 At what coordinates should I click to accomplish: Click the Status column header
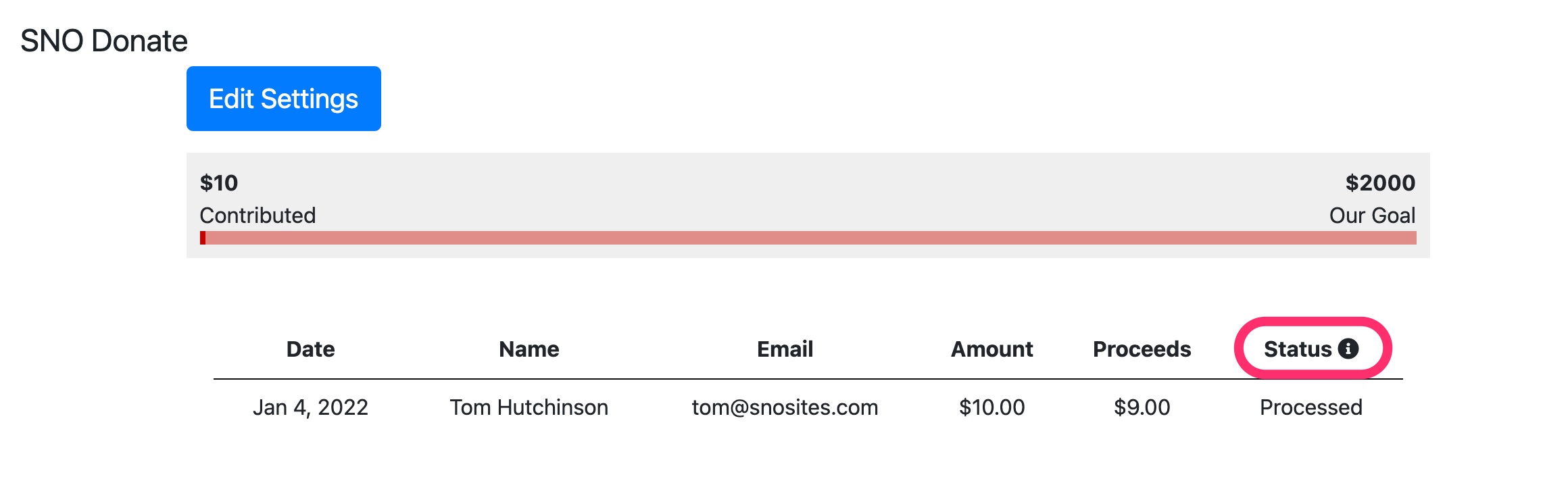[1298, 349]
